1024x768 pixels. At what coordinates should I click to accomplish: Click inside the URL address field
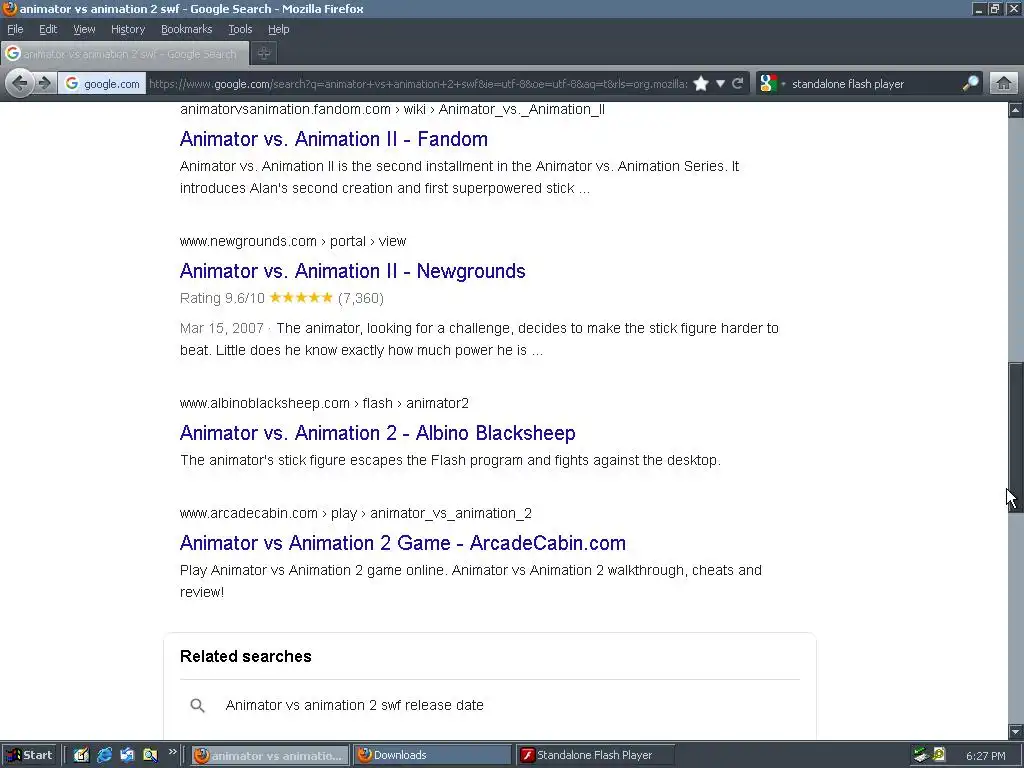418,84
